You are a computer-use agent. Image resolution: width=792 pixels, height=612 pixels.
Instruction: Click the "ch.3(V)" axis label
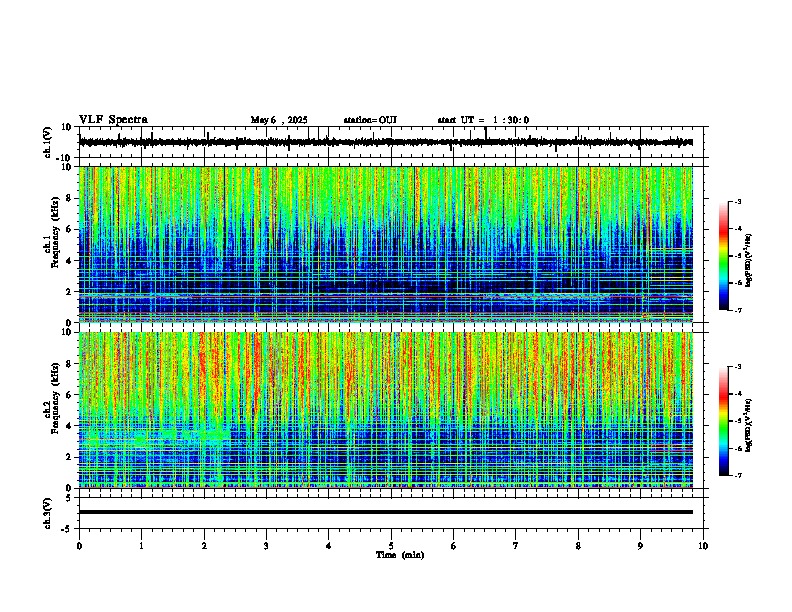pos(48,513)
